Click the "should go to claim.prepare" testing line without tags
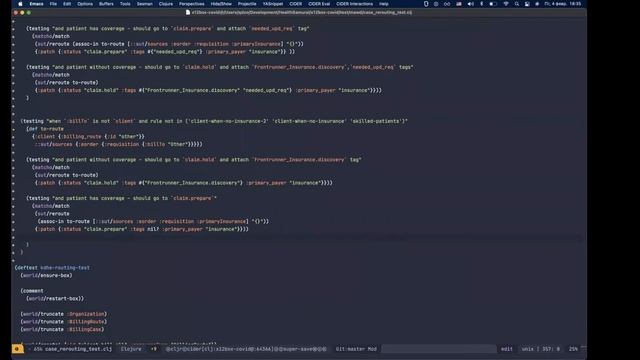This screenshot has height=360, width=640. tap(122, 198)
